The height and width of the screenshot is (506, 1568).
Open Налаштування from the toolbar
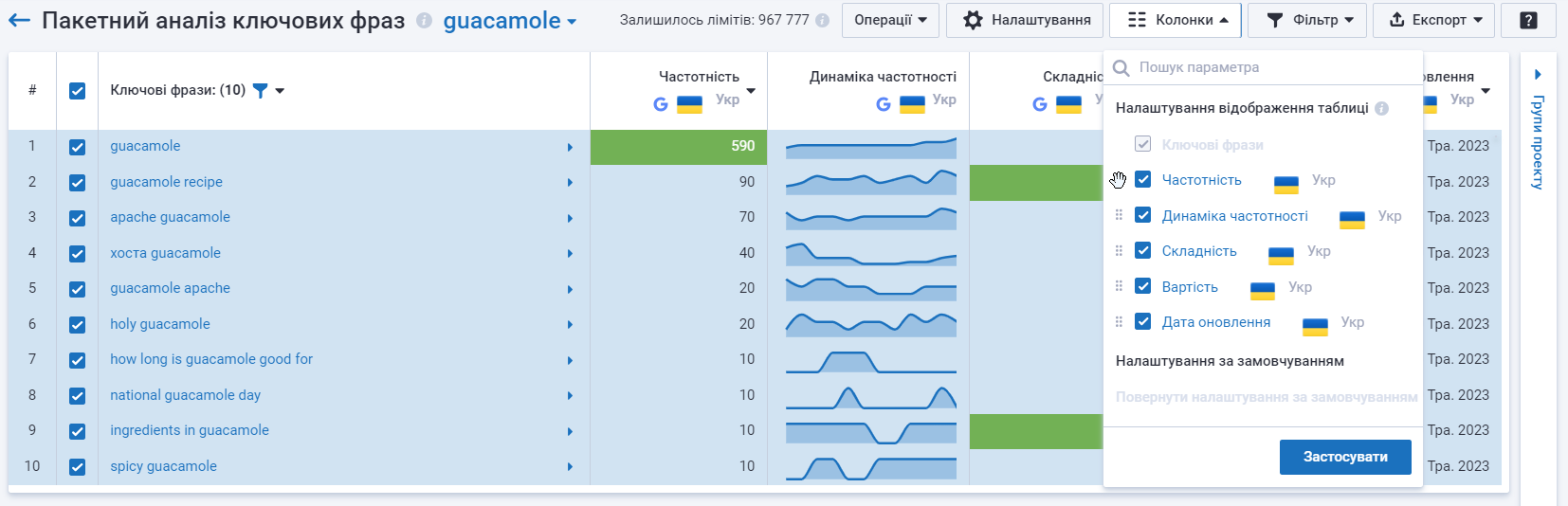pyautogui.click(x=1025, y=20)
